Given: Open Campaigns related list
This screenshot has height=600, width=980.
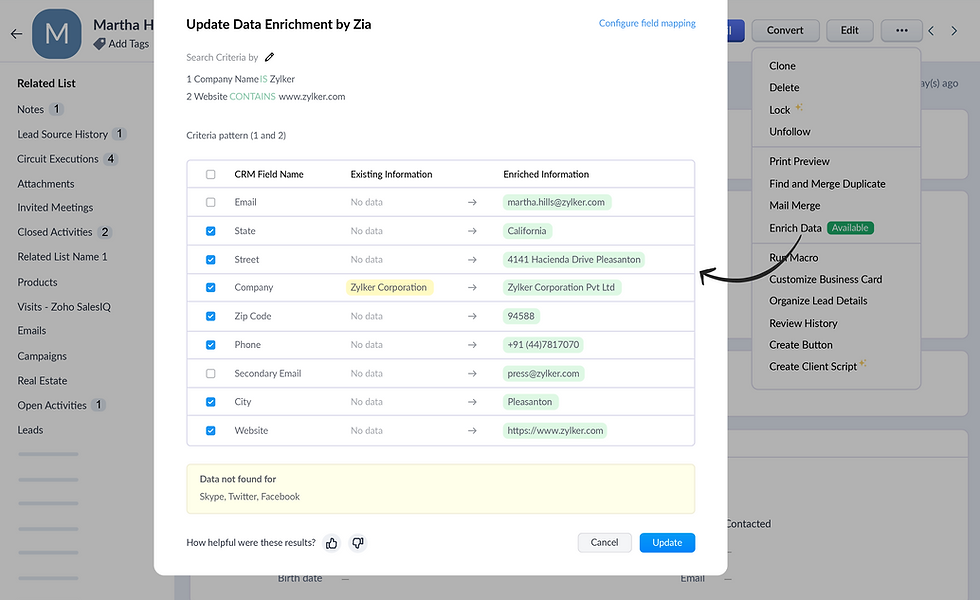Looking at the screenshot, I should coord(42,356).
